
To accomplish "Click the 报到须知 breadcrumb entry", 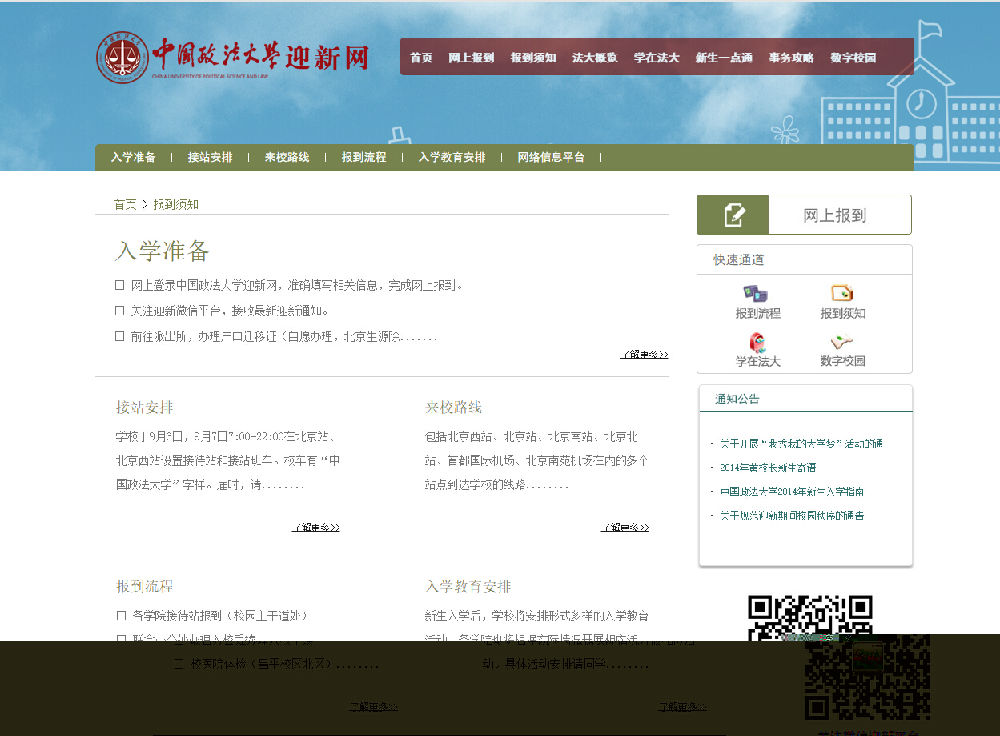I will coord(176,204).
